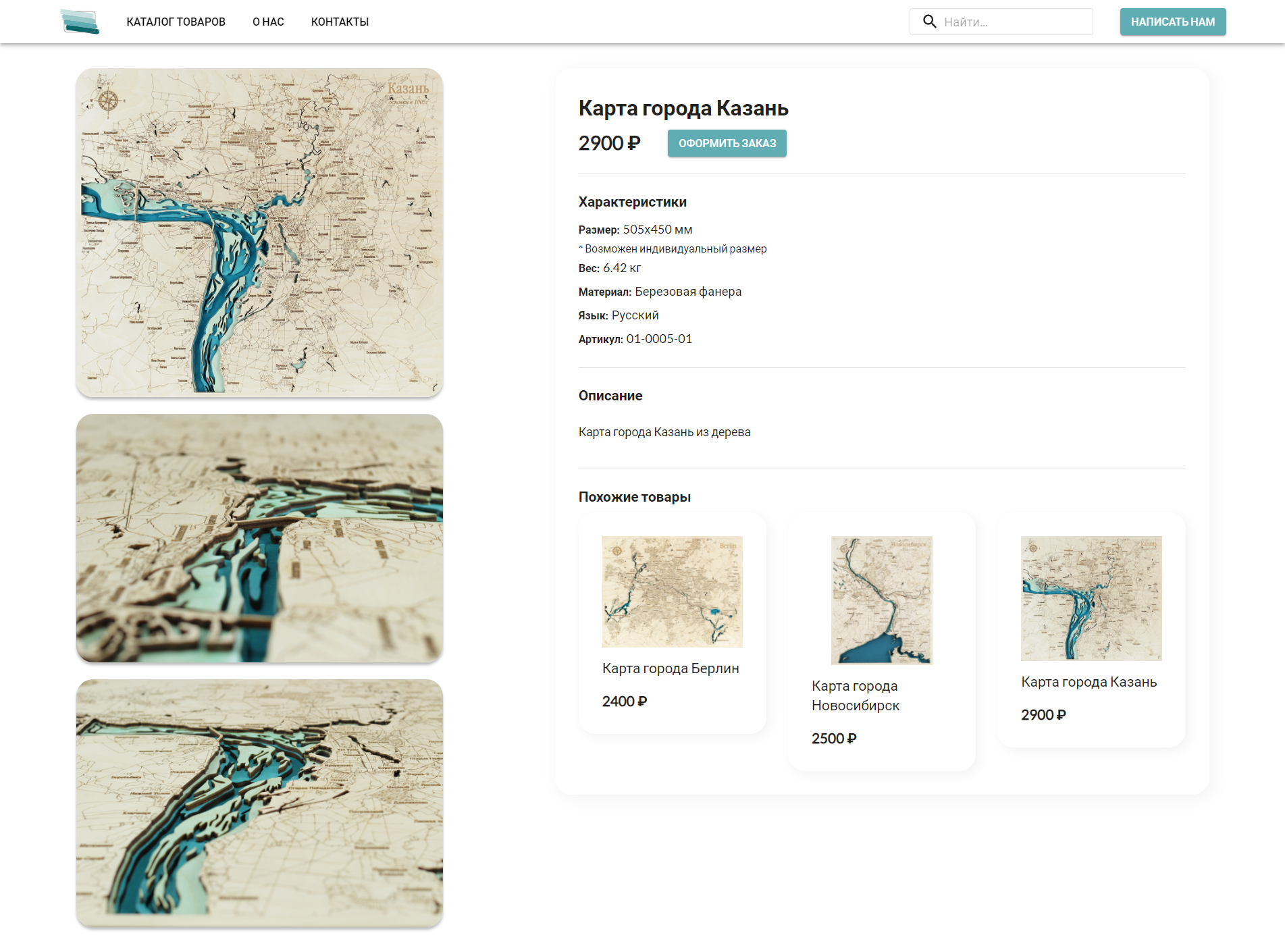Click the language value Русский

(x=635, y=315)
